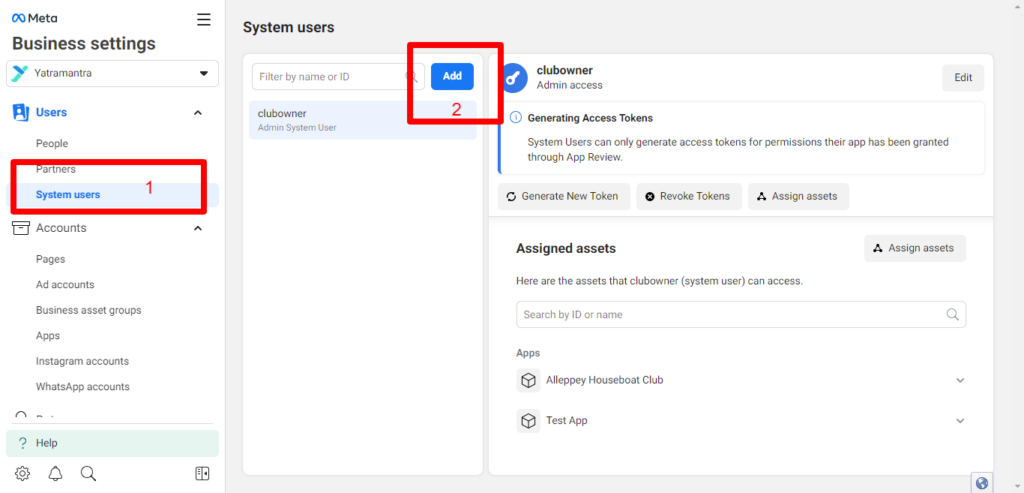Screen dimensions: 1024x493
Task: Open the Help button in sidebar
Action: pos(112,443)
